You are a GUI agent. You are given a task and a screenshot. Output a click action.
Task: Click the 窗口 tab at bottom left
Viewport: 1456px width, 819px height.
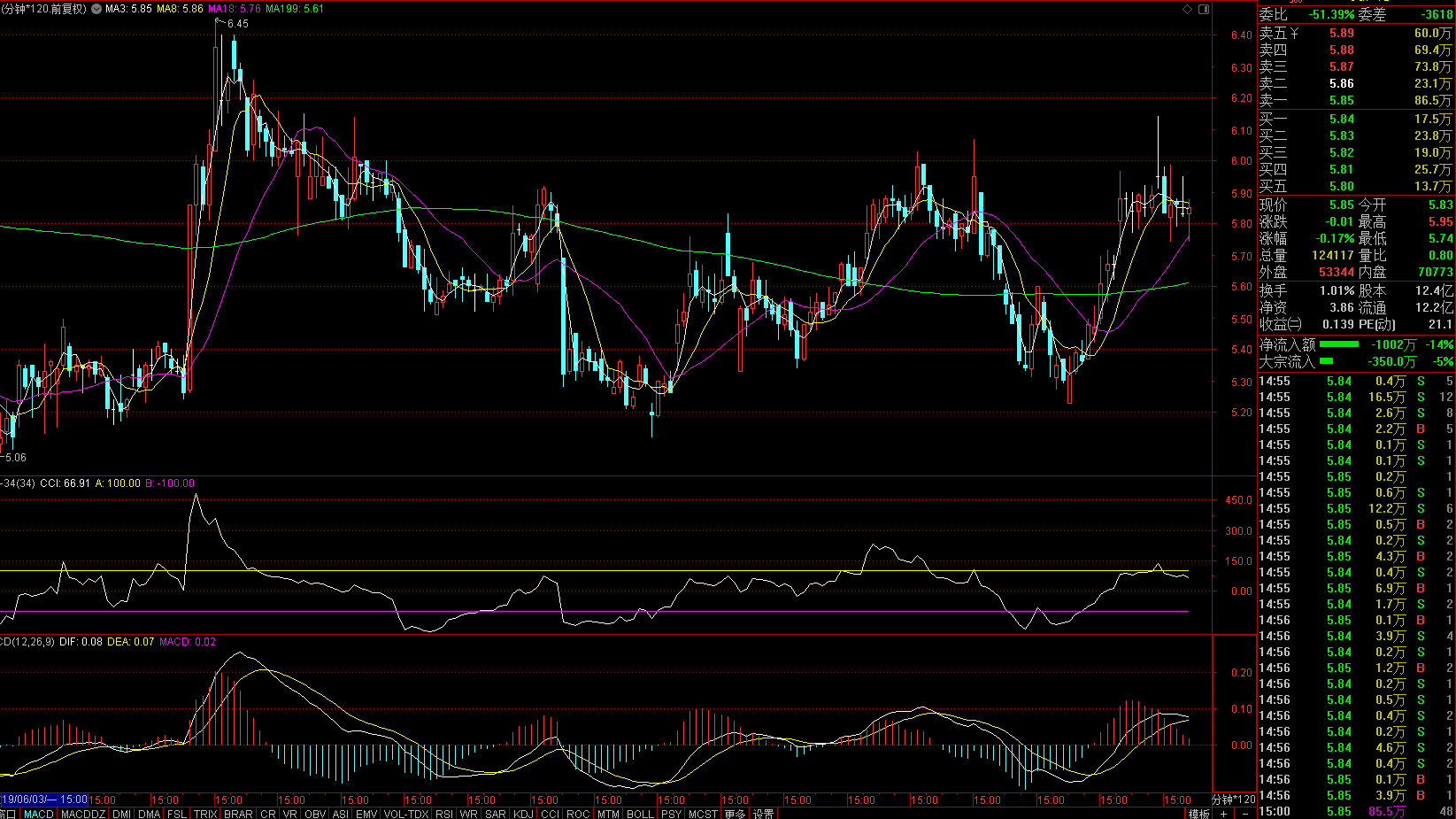8,814
